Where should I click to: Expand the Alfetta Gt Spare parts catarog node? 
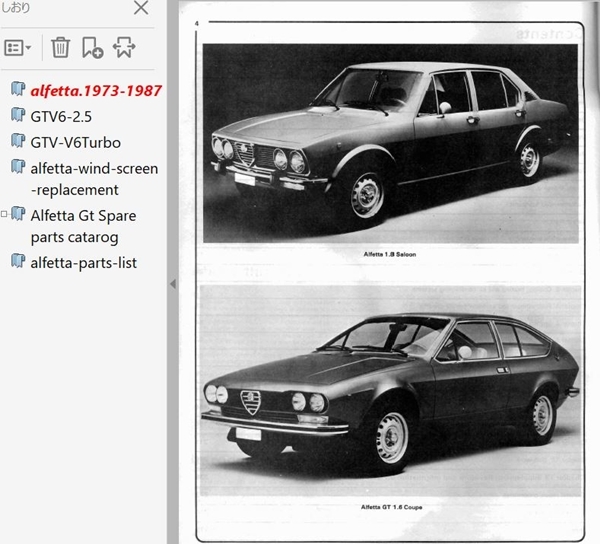(x=4, y=214)
